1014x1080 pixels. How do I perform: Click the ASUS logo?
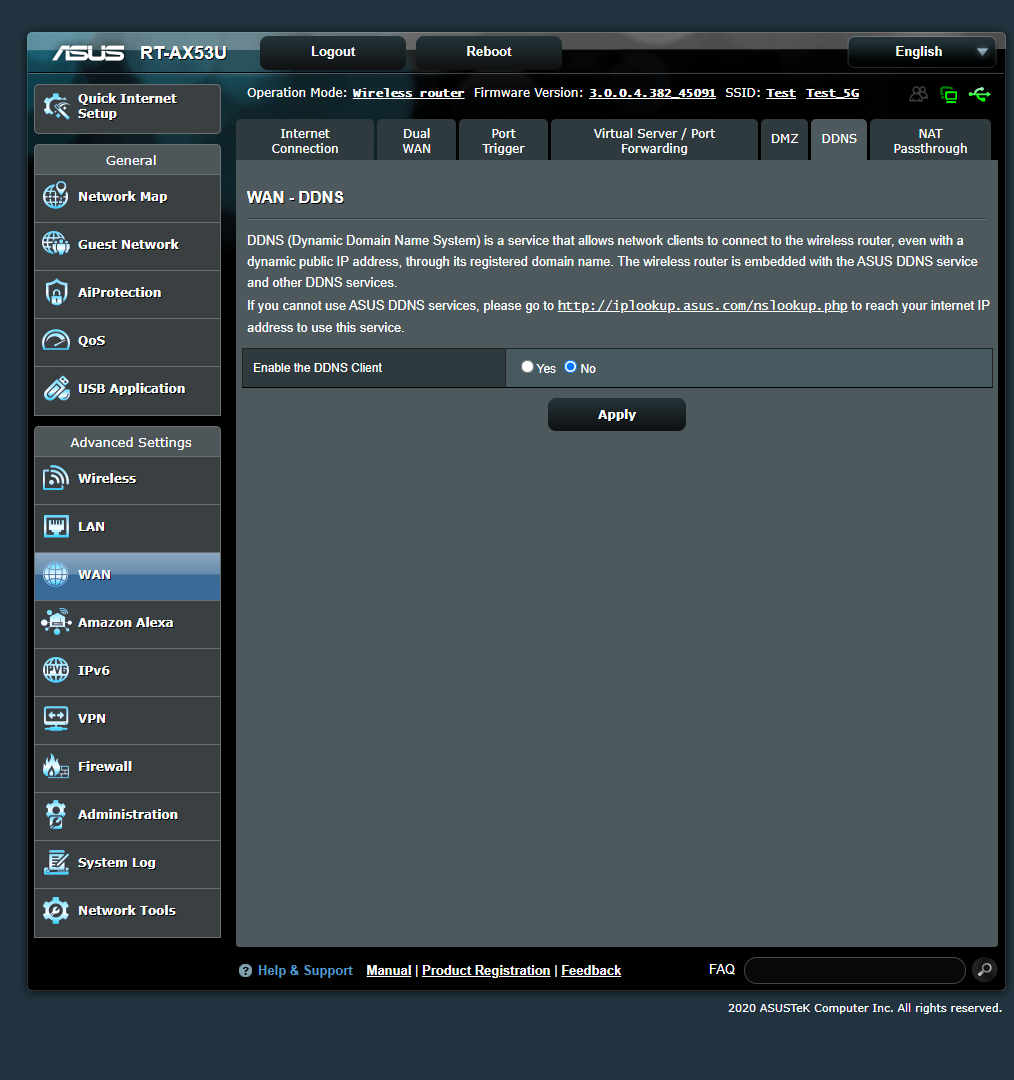88,52
